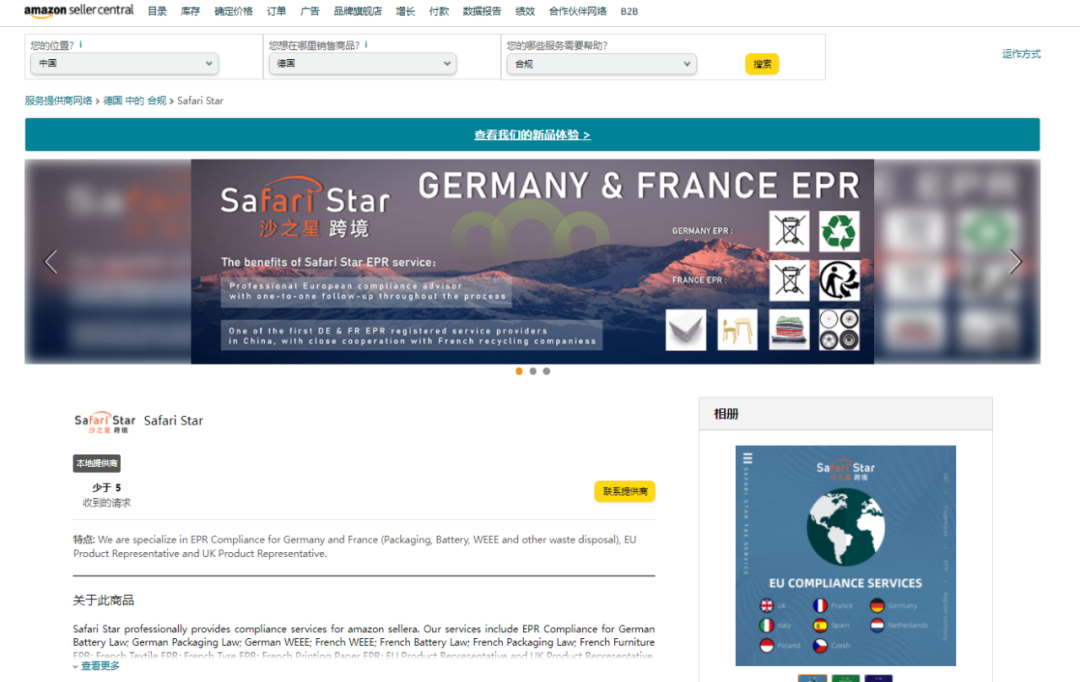The width and height of the screenshot is (1080, 682).
Task: Open the B2B menu
Action: (x=629, y=11)
